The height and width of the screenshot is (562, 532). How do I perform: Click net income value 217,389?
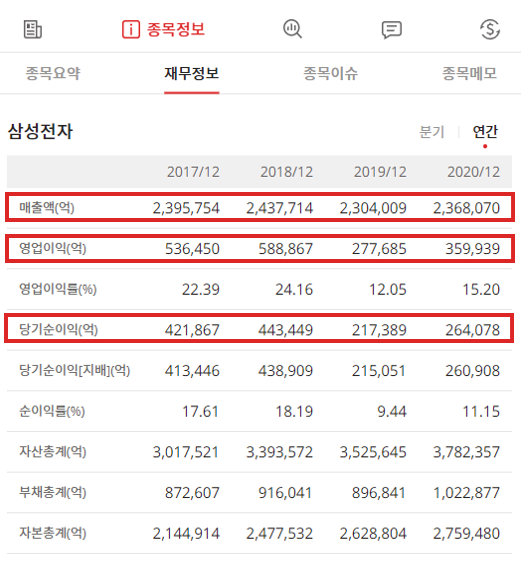pos(379,330)
